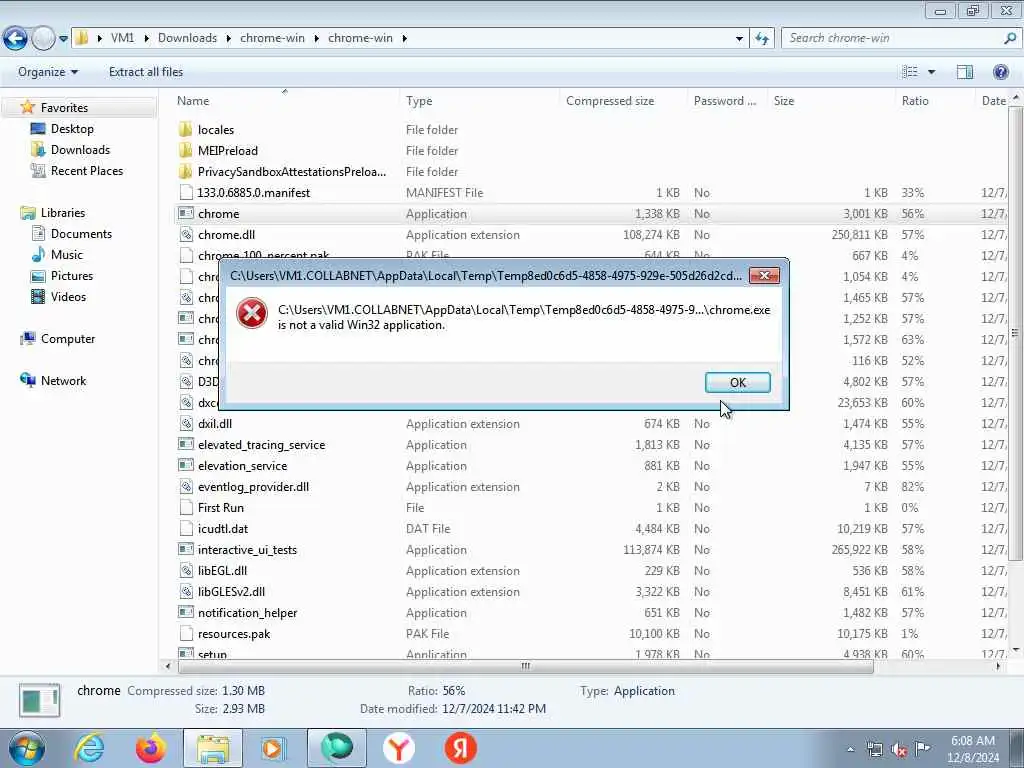Show hidden system tray icons
This screenshot has height=768, width=1024.
click(x=850, y=750)
